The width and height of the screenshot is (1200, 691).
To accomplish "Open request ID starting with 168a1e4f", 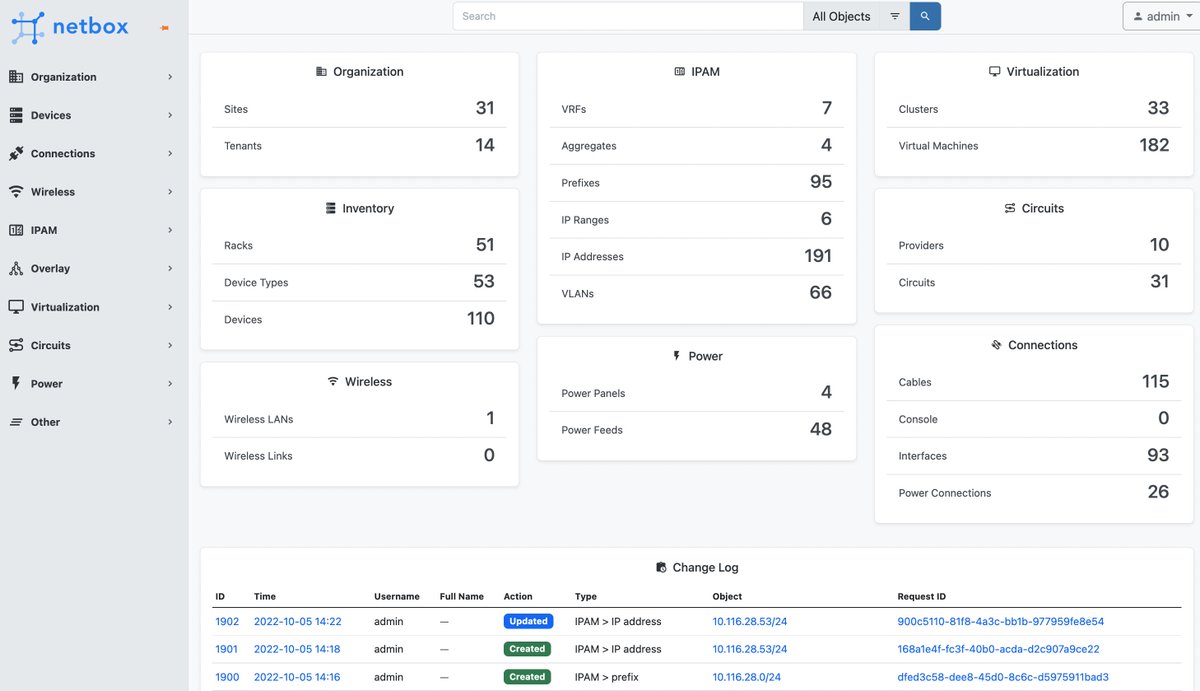I will [998, 649].
